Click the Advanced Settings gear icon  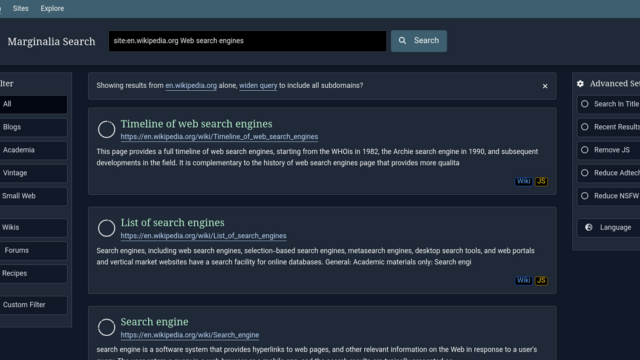[x=580, y=84]
